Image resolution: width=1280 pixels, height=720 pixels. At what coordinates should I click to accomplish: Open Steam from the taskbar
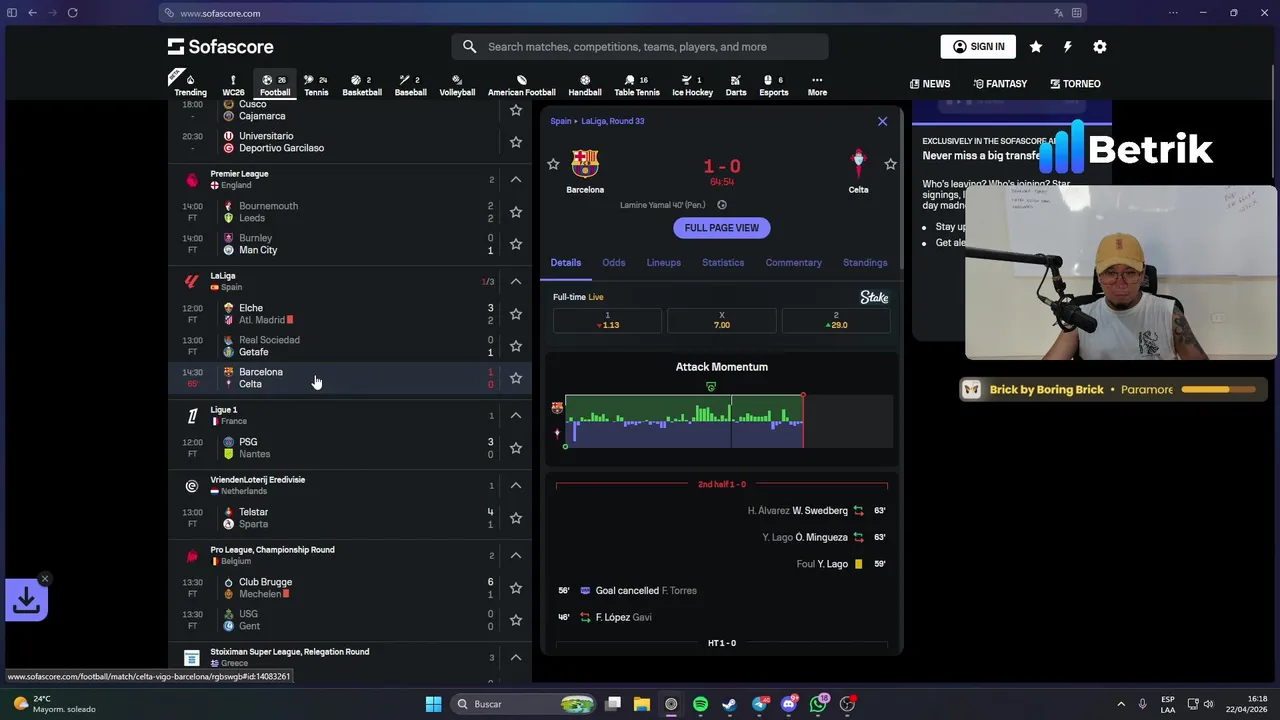(729, 704)
